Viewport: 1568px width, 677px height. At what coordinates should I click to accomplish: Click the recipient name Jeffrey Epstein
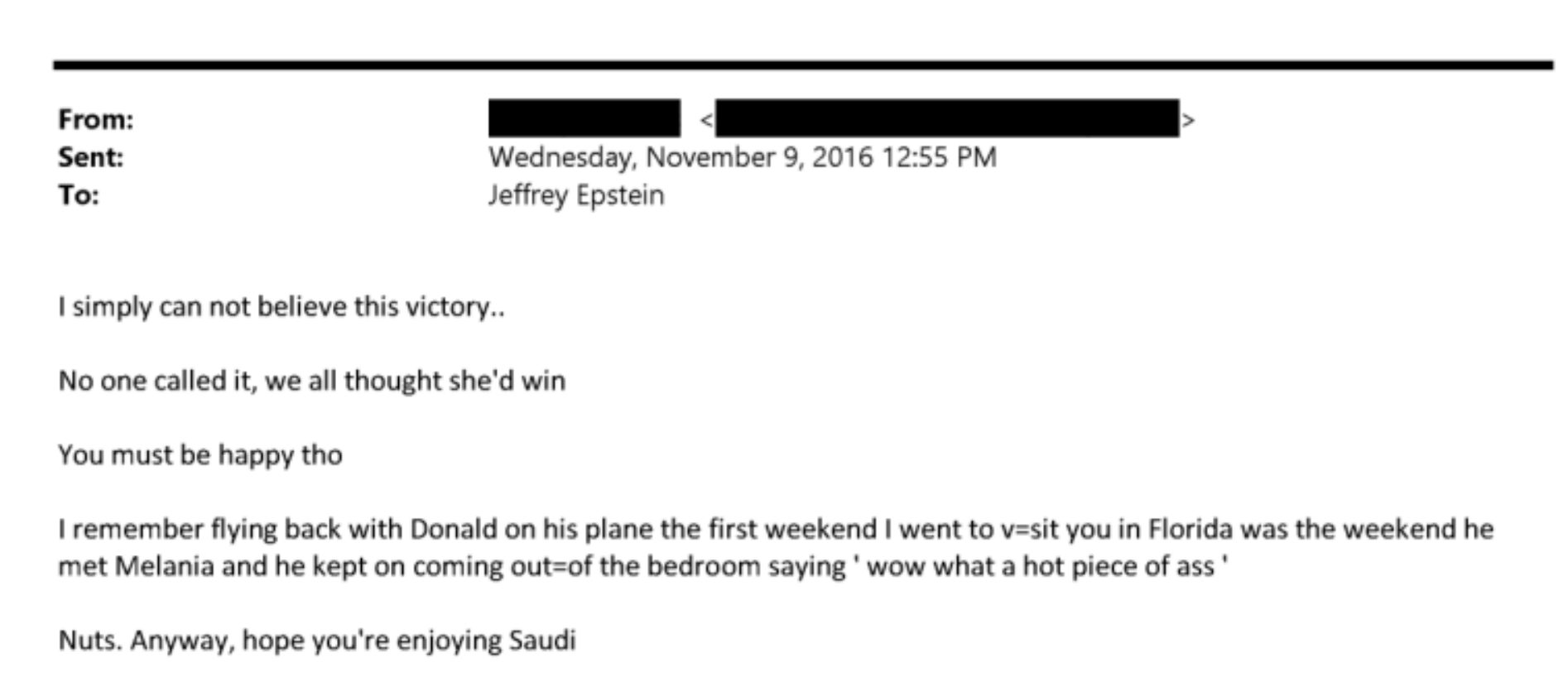point(576,195)
